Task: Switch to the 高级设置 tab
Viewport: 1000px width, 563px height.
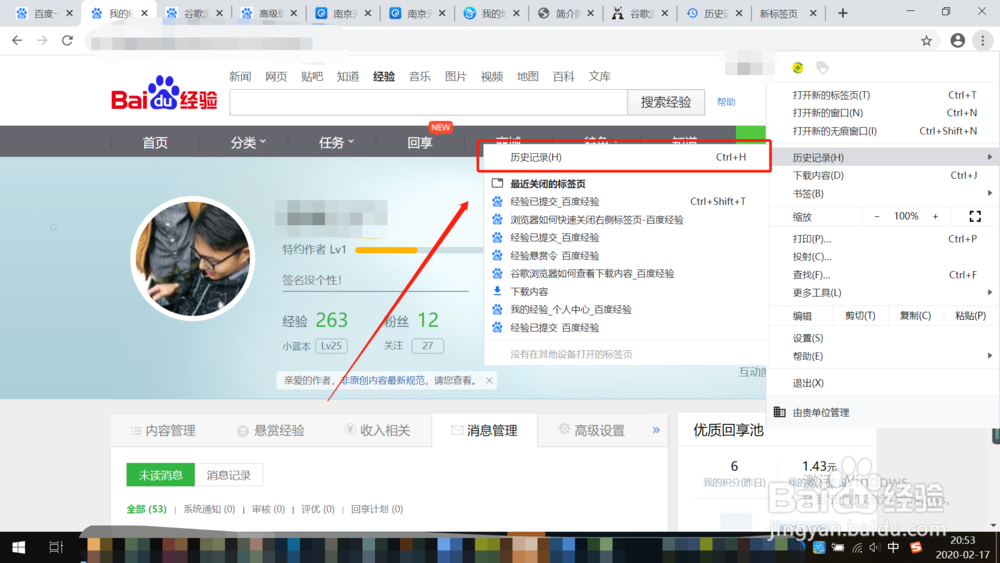Action: (x=591, y=430)
